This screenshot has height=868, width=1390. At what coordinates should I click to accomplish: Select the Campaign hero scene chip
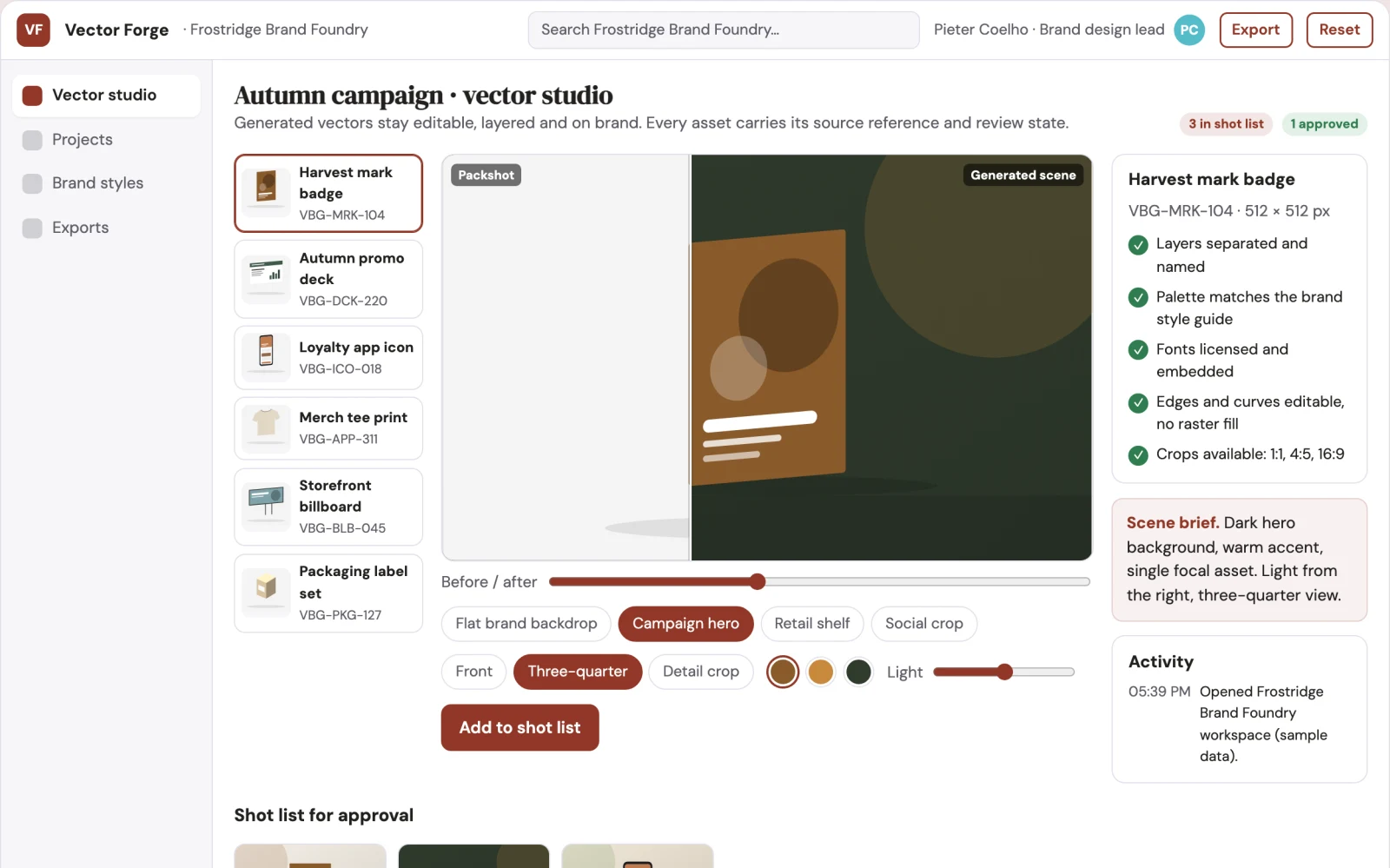(685, 624)
